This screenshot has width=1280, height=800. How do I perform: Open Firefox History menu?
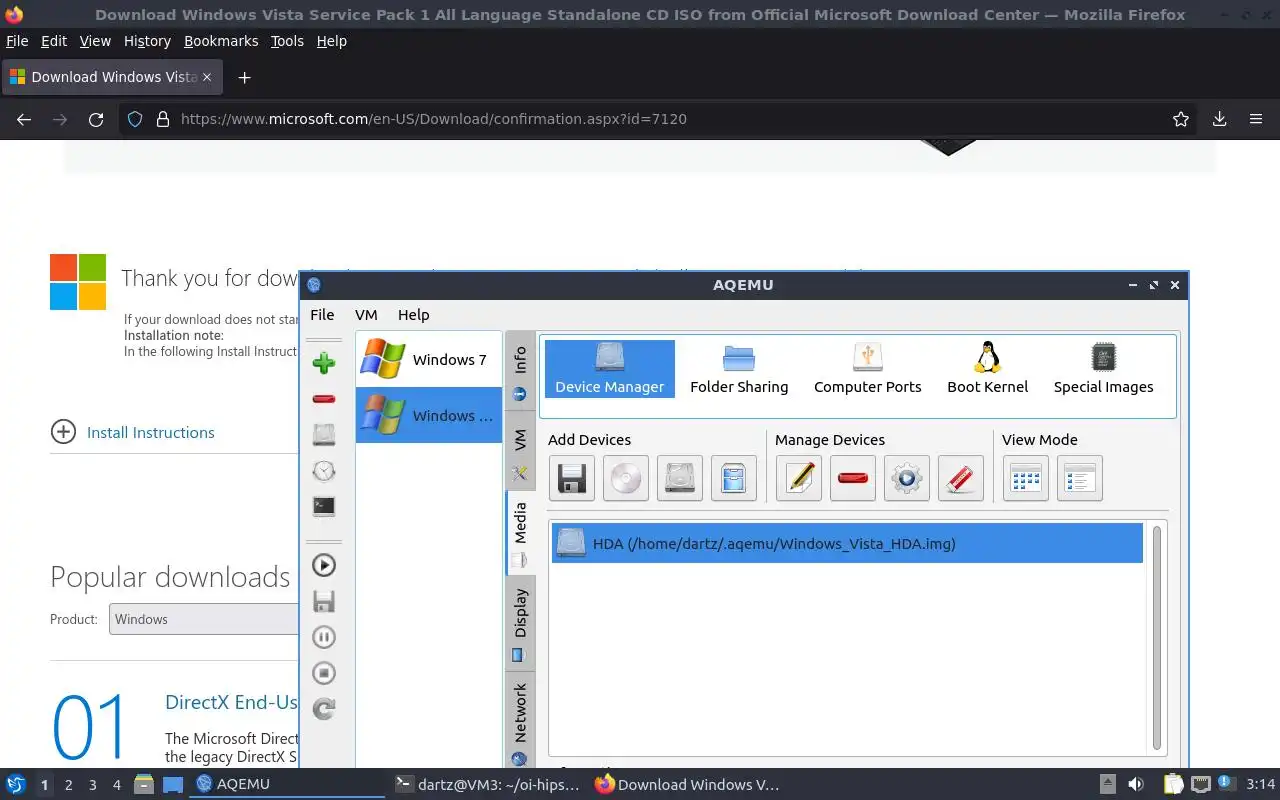[147, 41]
